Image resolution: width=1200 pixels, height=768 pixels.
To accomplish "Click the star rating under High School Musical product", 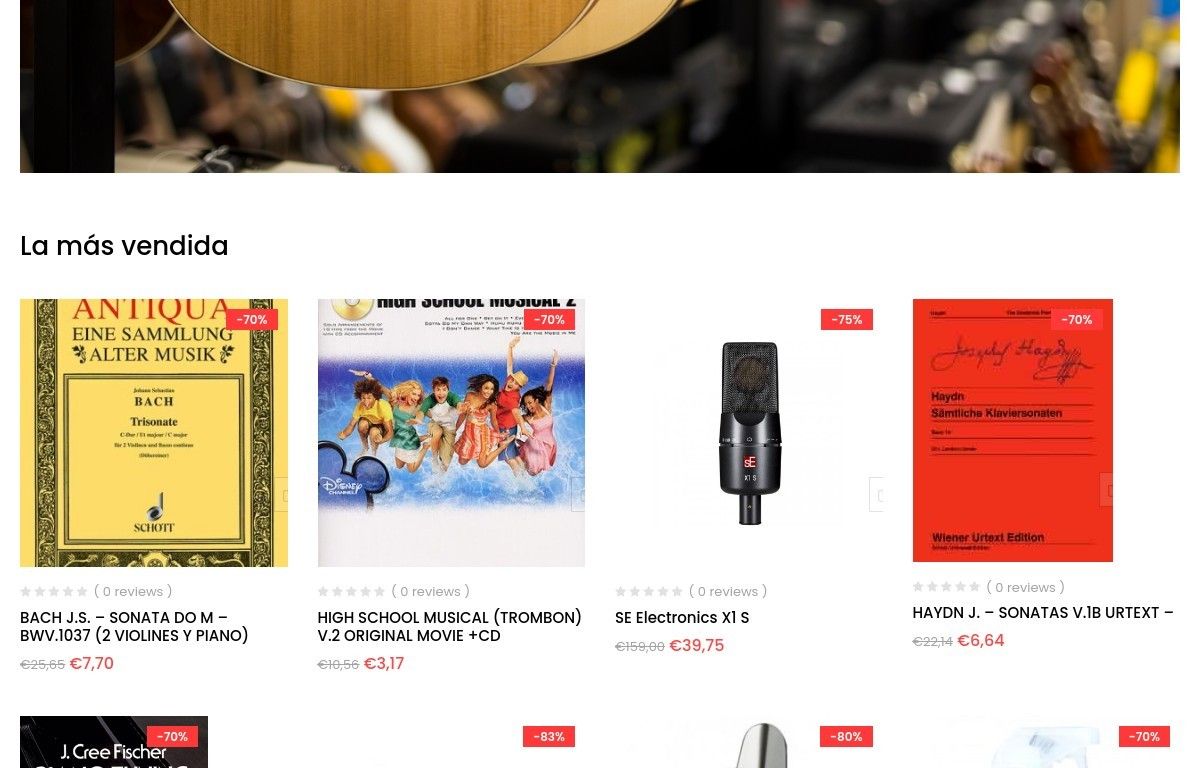I will pos(351,592).
